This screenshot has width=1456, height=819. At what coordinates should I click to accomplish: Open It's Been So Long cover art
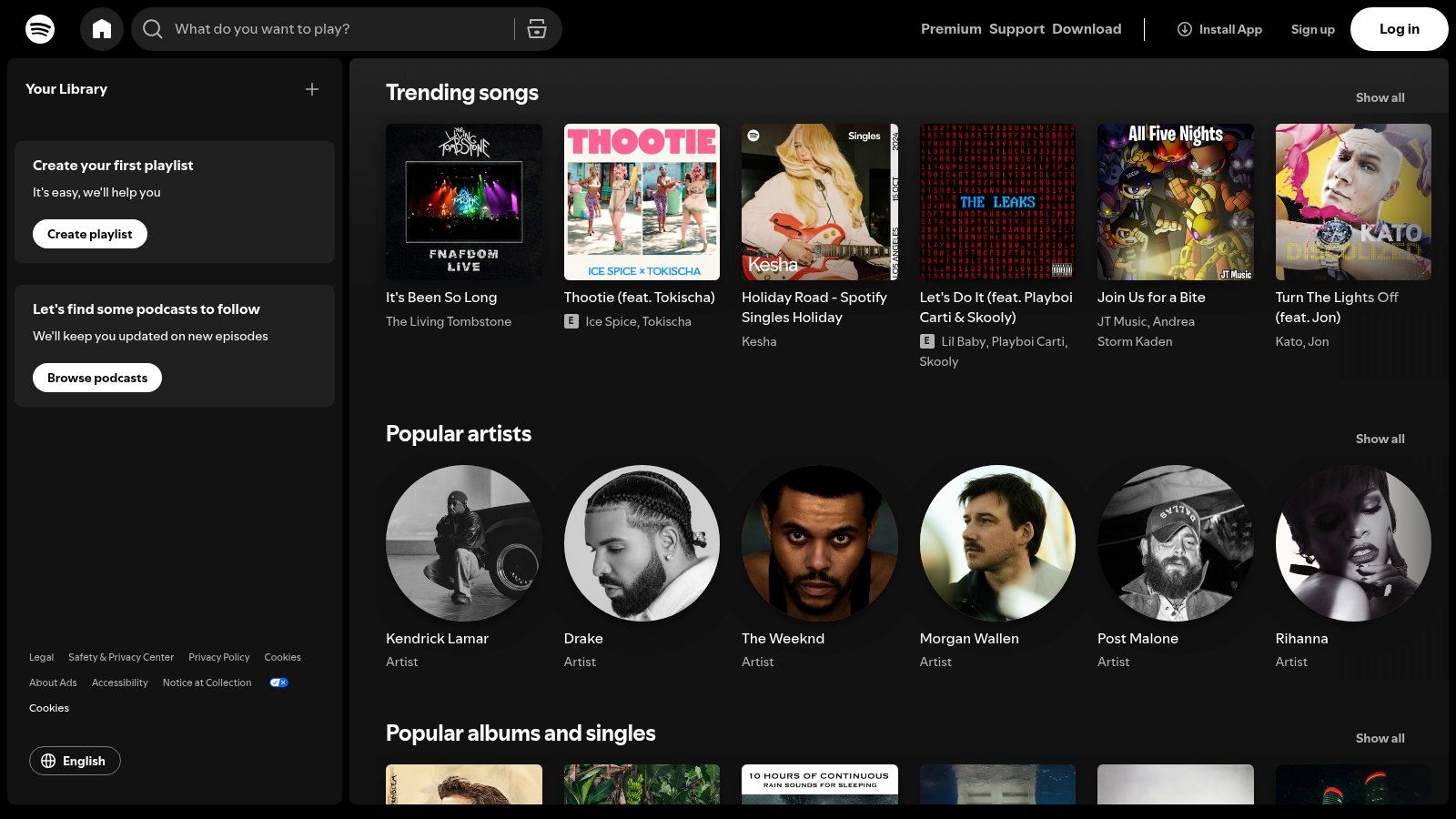(464, 202)
